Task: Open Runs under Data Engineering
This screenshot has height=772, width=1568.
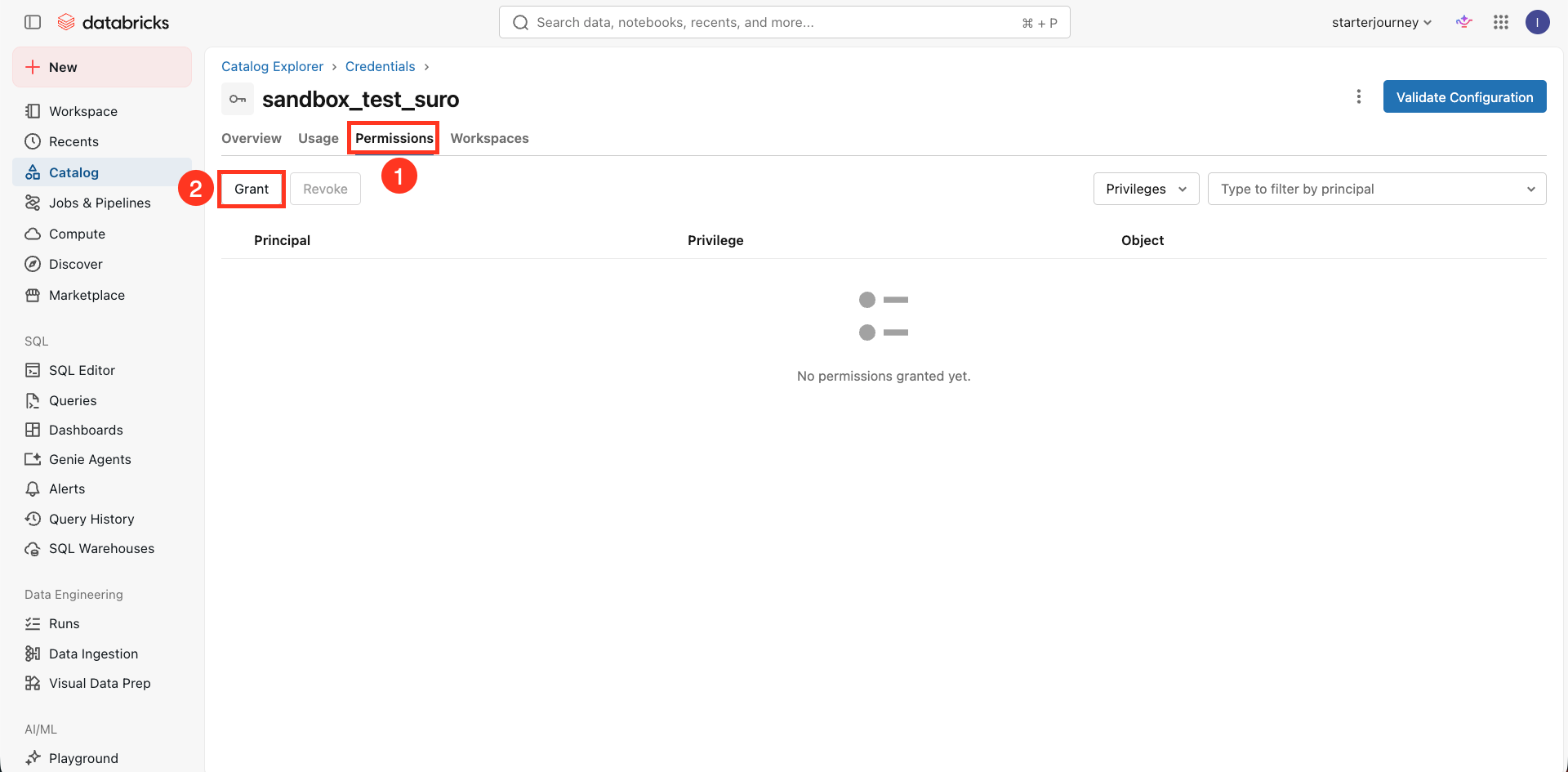Action: [102, 623]
